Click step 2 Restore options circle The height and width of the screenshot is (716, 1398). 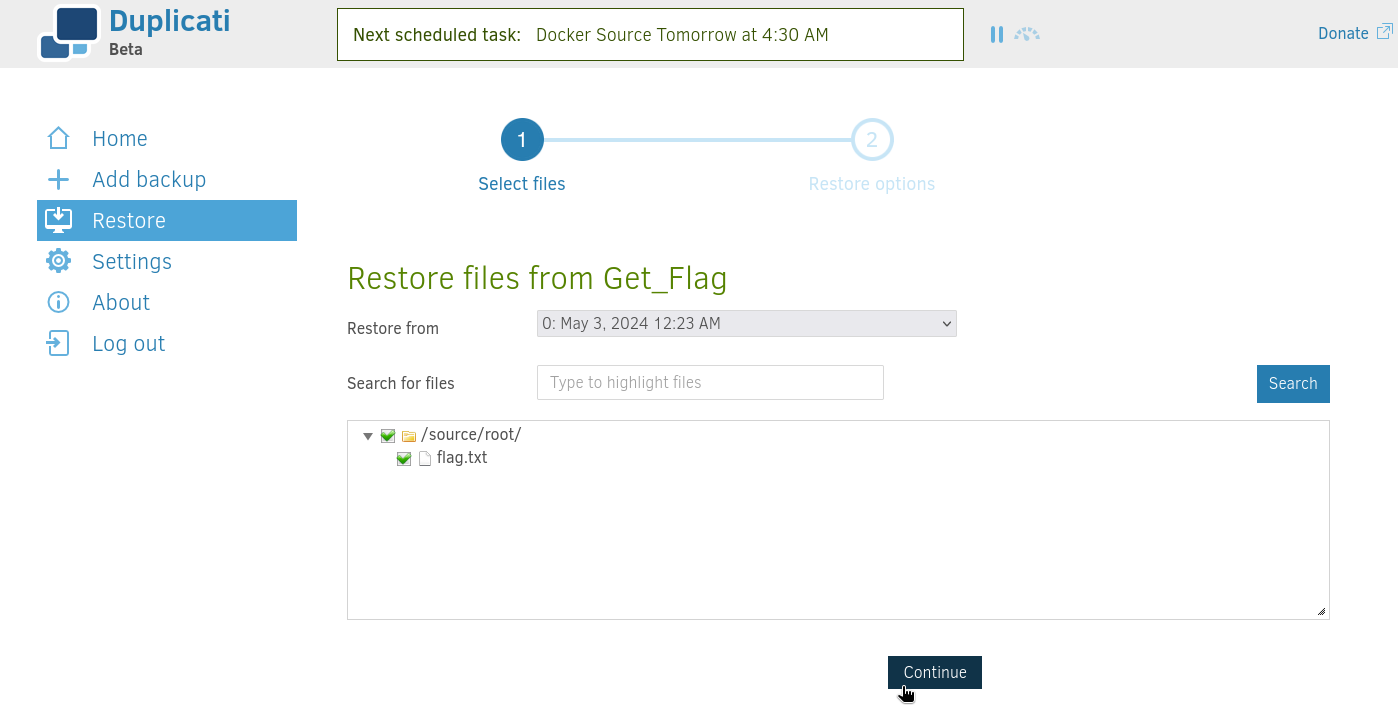click(x=872, y=140)
